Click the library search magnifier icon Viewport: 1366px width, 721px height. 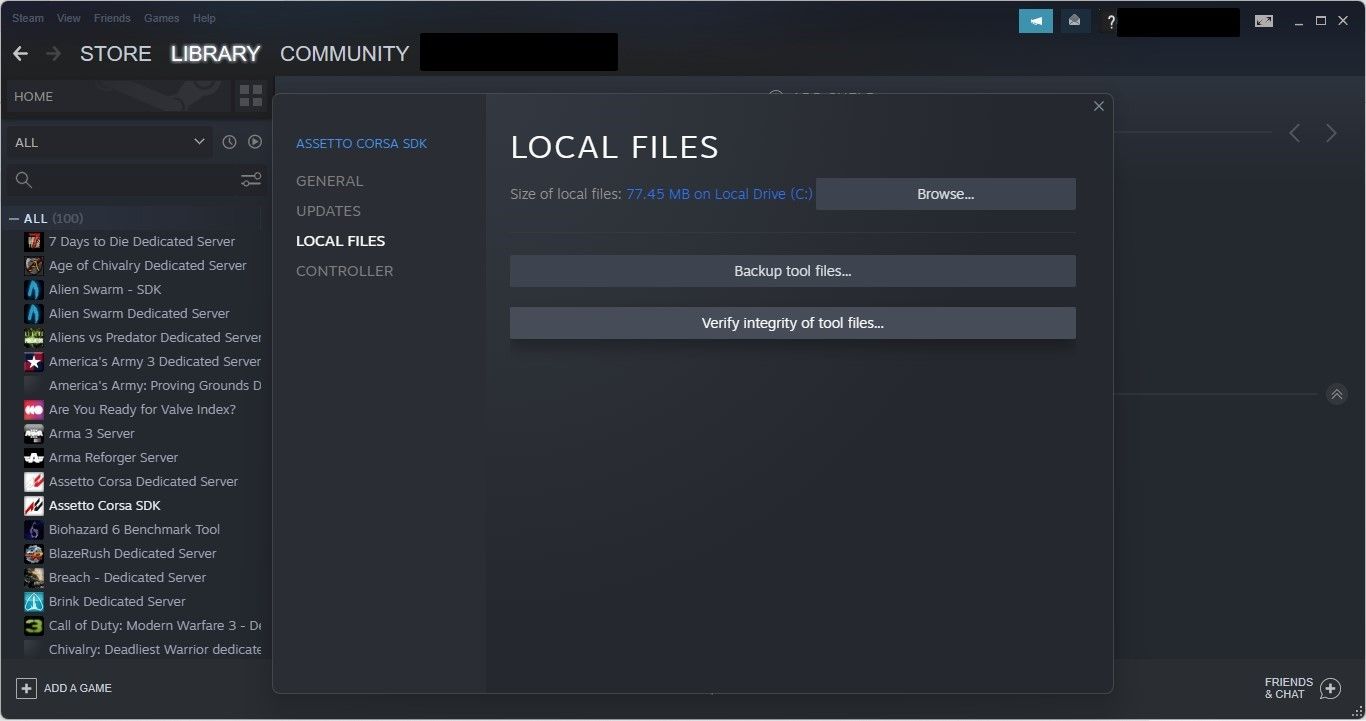point(24,180)
